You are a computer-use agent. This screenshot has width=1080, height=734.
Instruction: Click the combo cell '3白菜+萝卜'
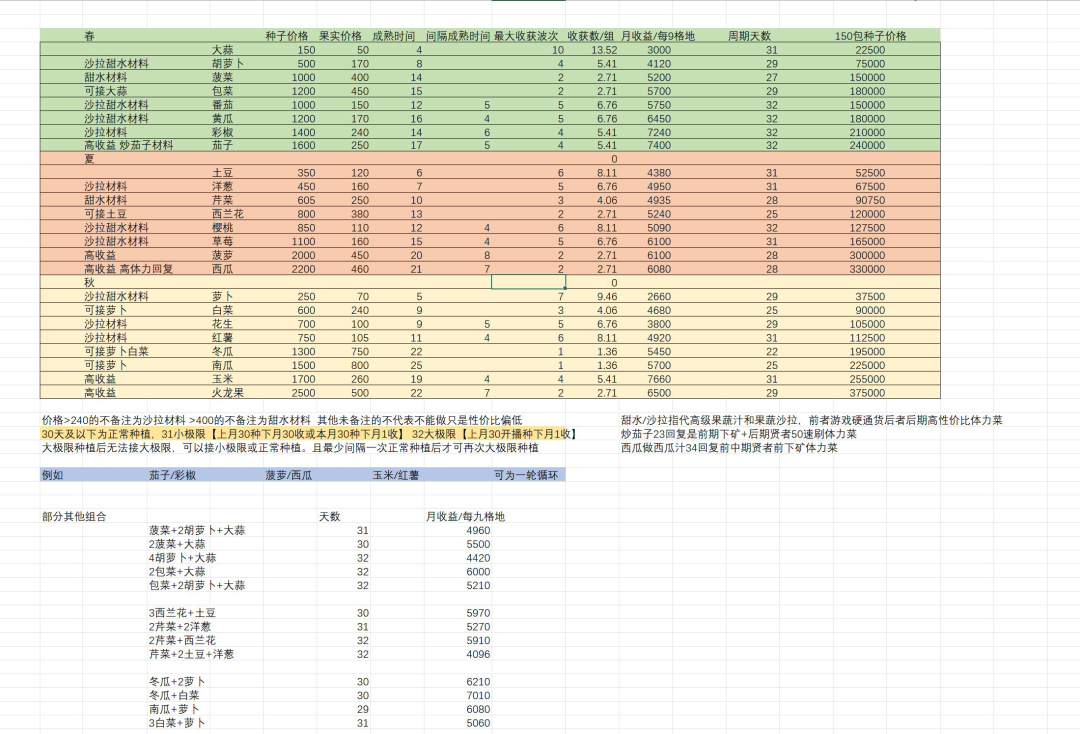(177, 723)
